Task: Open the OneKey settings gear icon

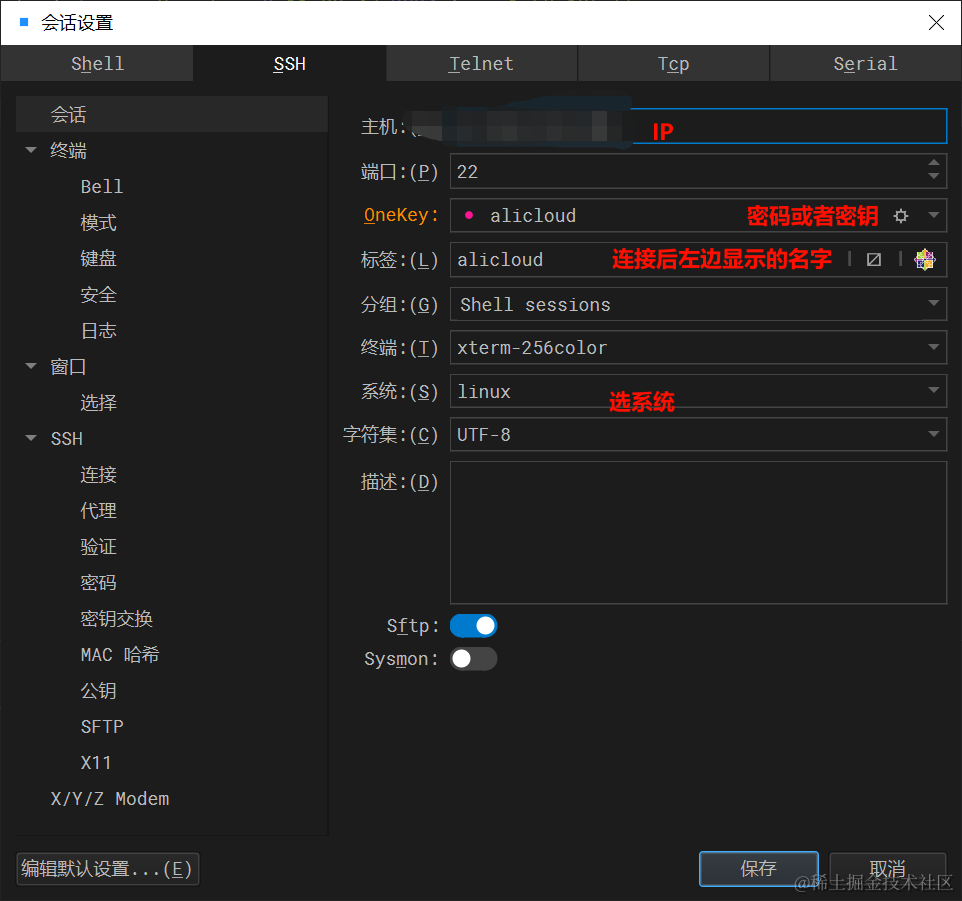Action: (901, 215)
